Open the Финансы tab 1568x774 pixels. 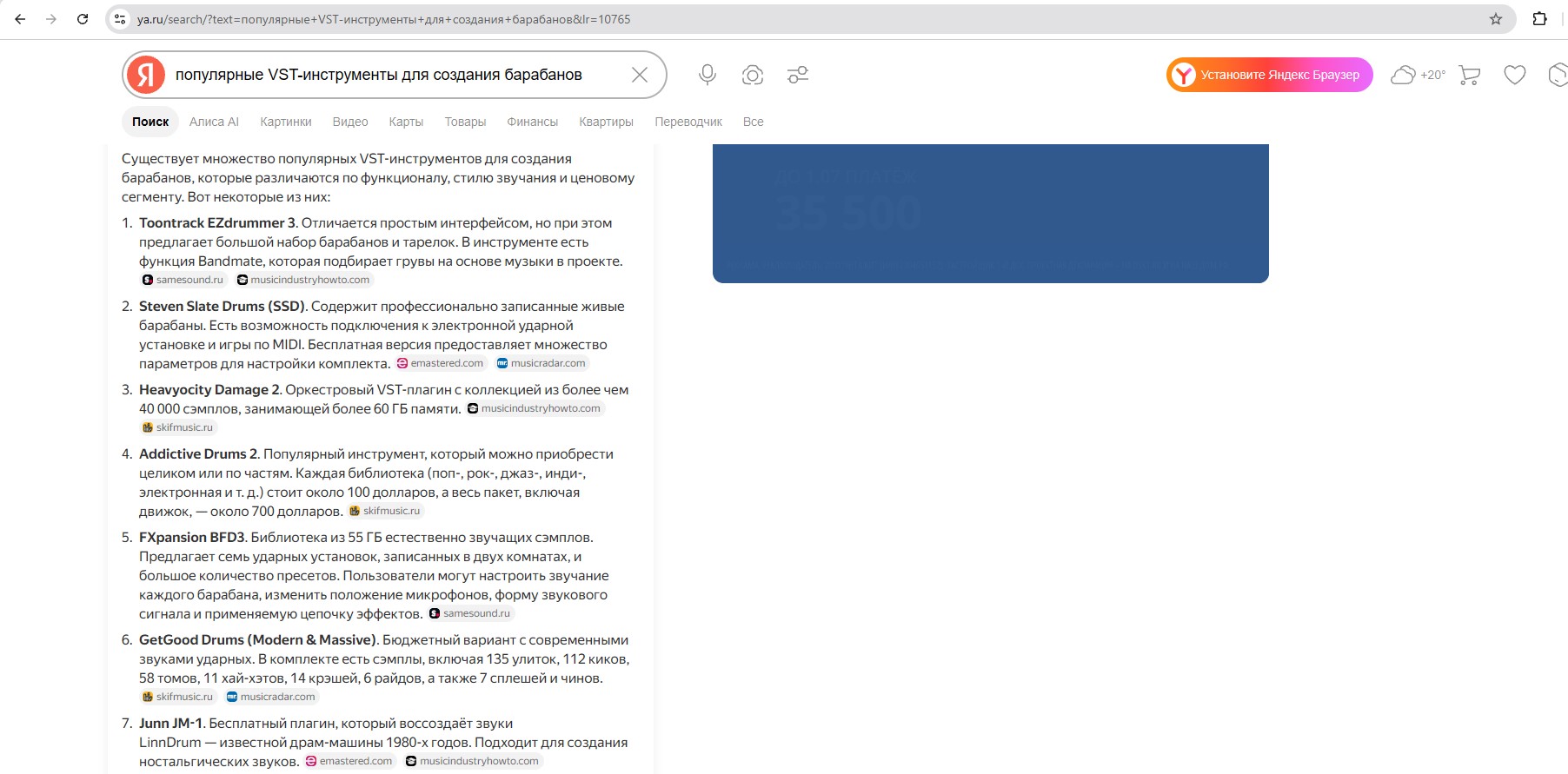[x=532, y=122]
